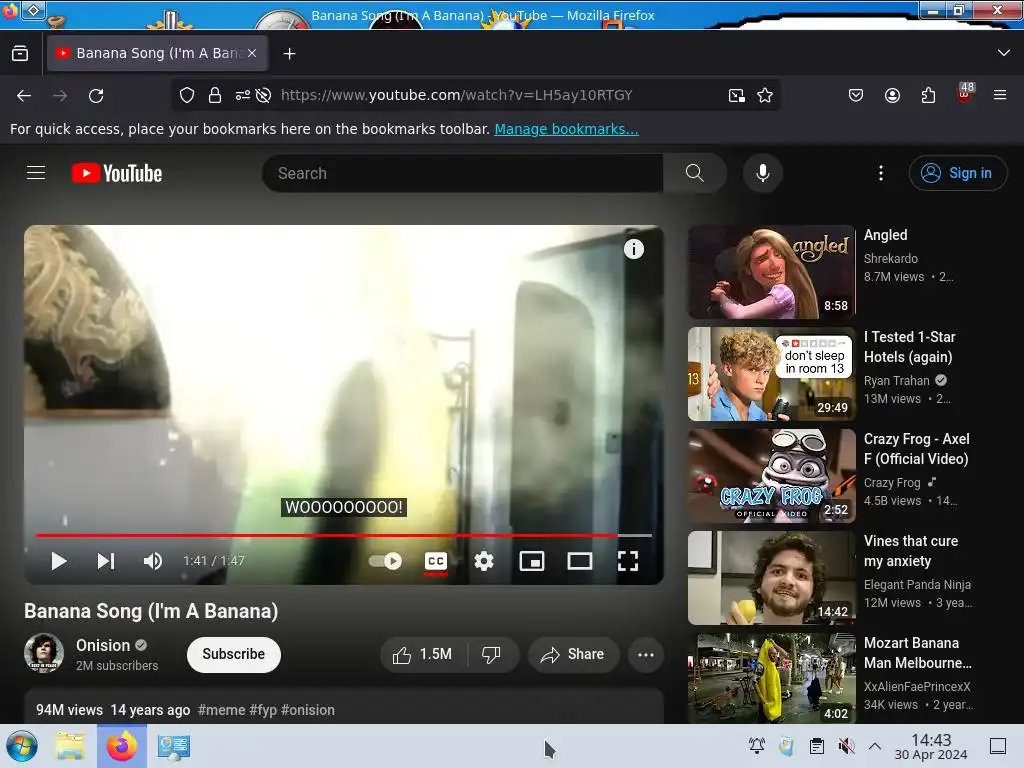Open Mozart Banana Man Melbourne video
Screen dimensions: 1024x768
coord(771,678)
